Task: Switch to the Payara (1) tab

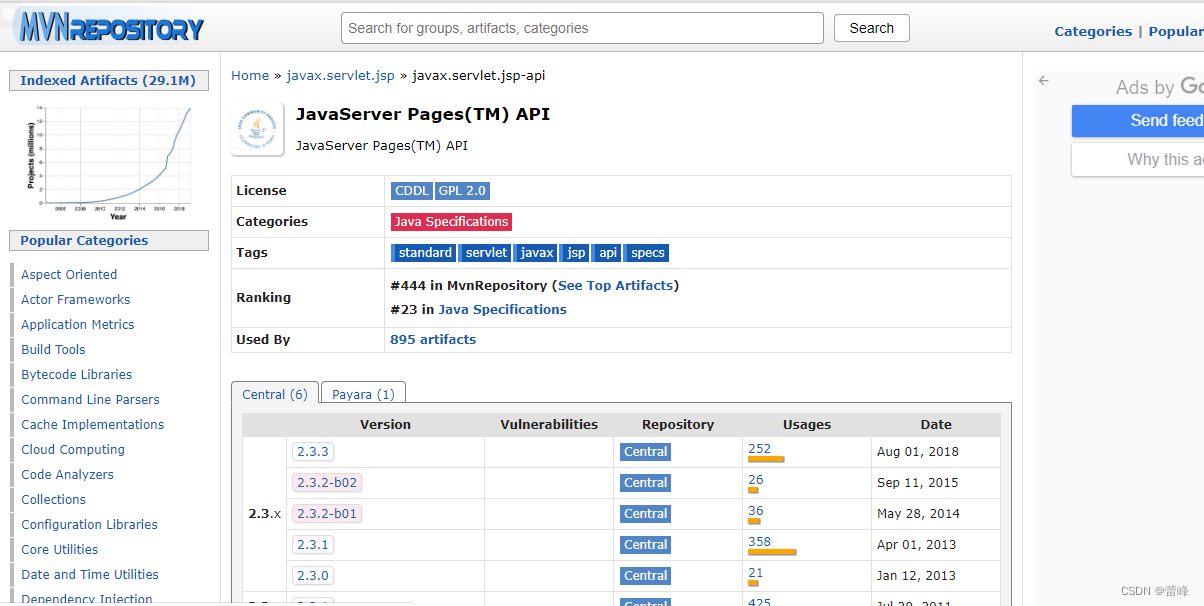Action: [363, 394]
